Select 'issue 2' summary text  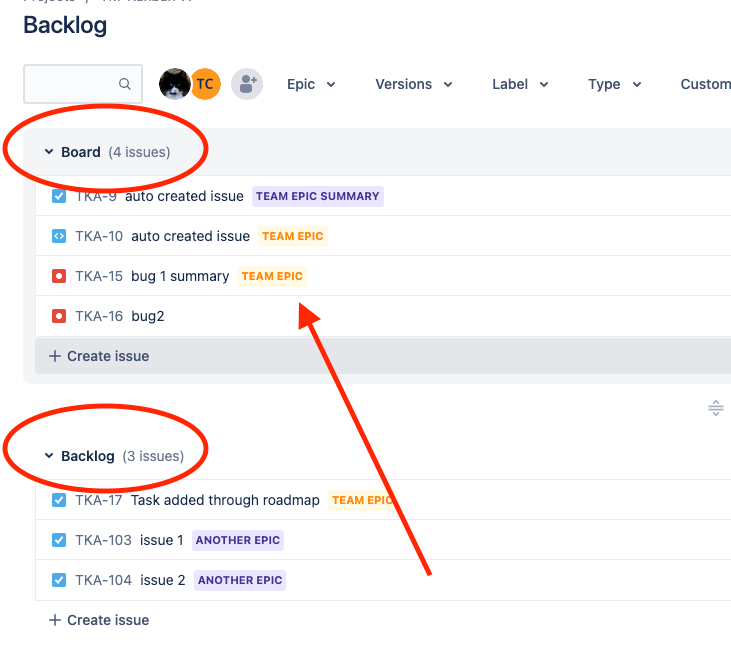click(x=163, y=580)
